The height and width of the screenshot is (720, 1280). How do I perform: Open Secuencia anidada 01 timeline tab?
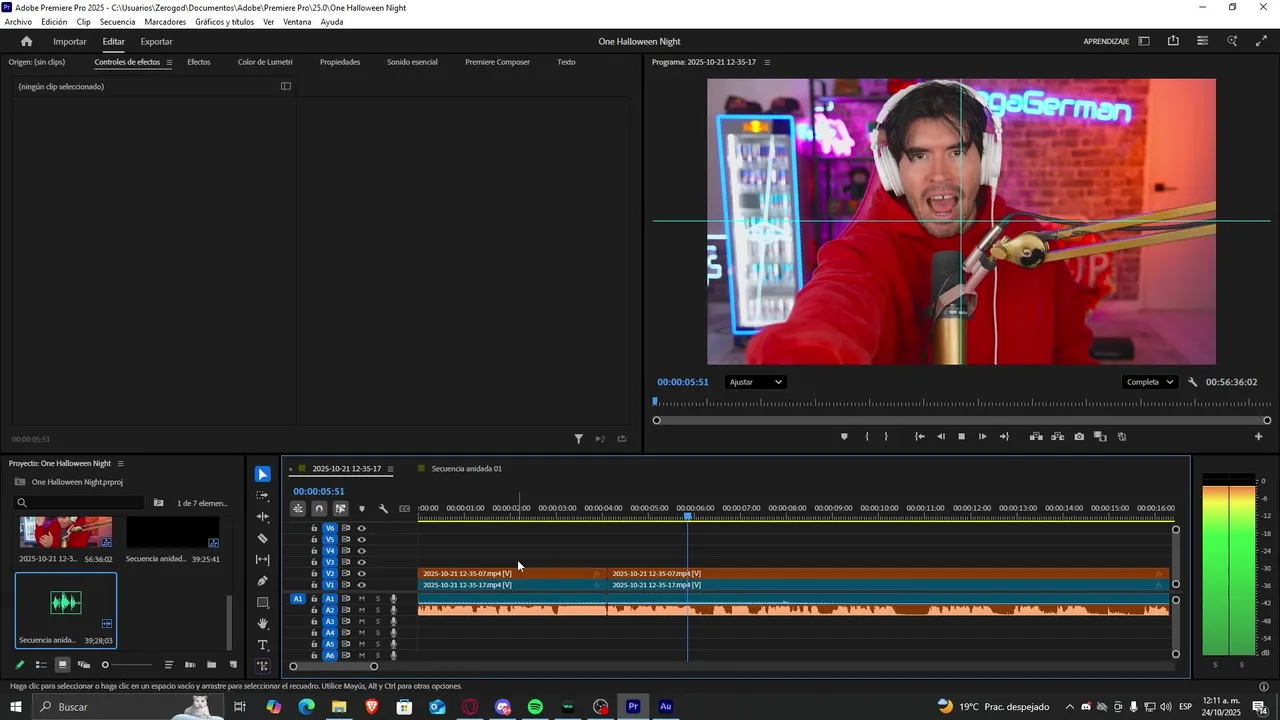[467, 468]
